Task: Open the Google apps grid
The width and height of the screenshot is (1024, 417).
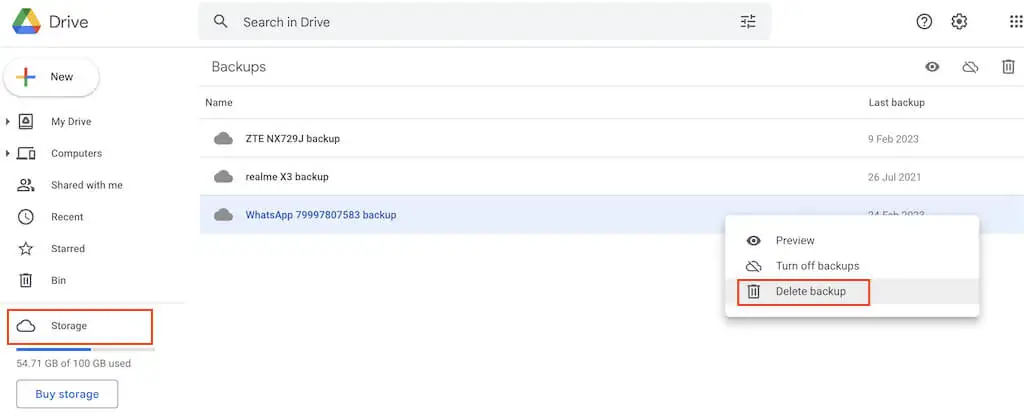Action: click(x=1015, y=22)
